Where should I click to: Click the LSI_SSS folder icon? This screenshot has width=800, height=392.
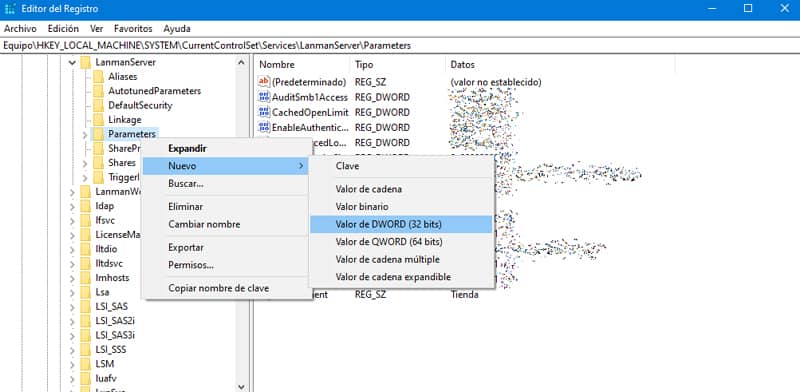tap(86, 350)
